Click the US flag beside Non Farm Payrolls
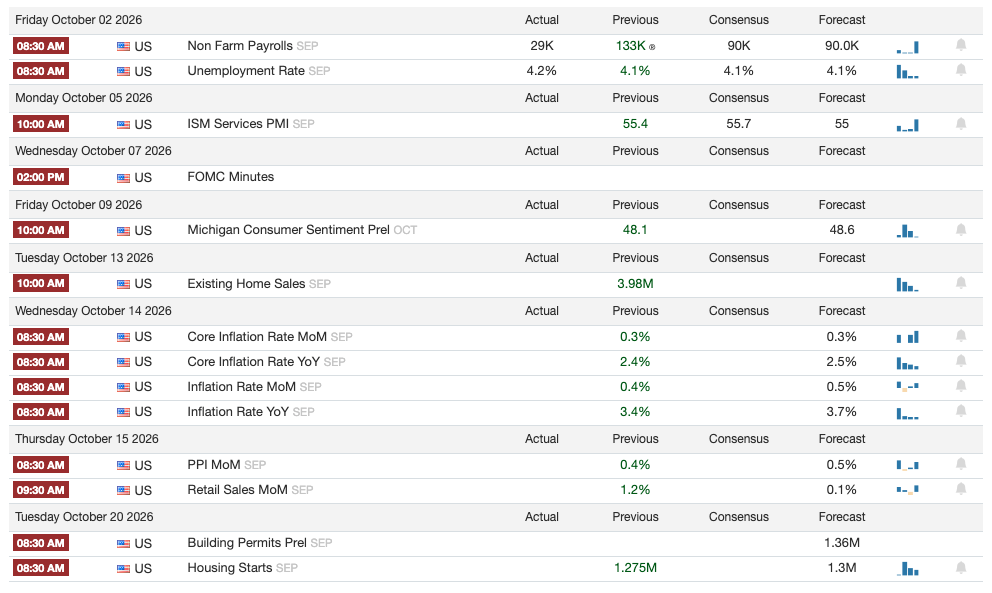992x593 pixels. [x=123, y=46]
